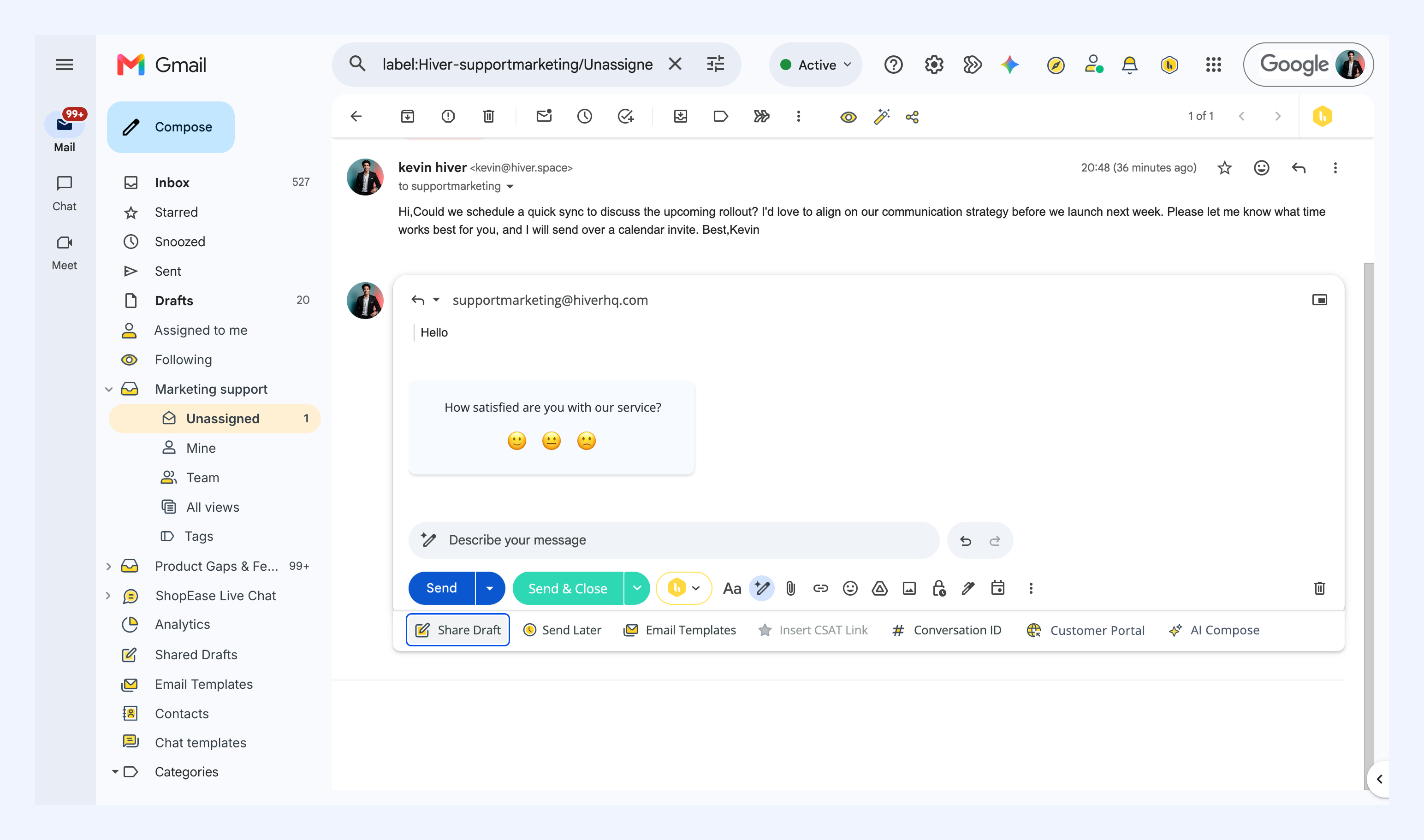Viewport: 1424px width, 840px height.
Task: Open the Google apps grid
Action: pos(1213,65)
